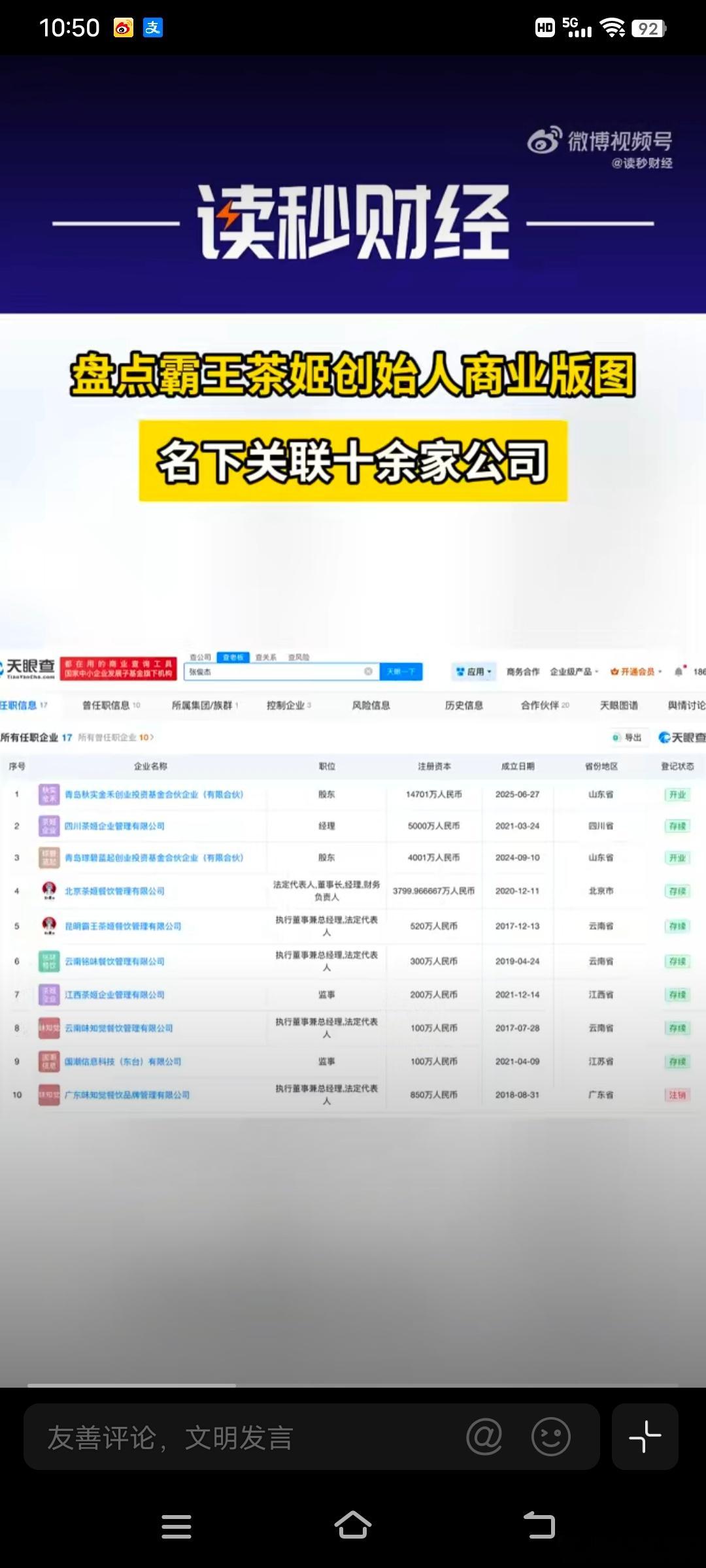Image resolution: width=706 pixels, height=1568 pixels.
Task: Open the 所属集团/族群 tab
Action: point(205,705)
